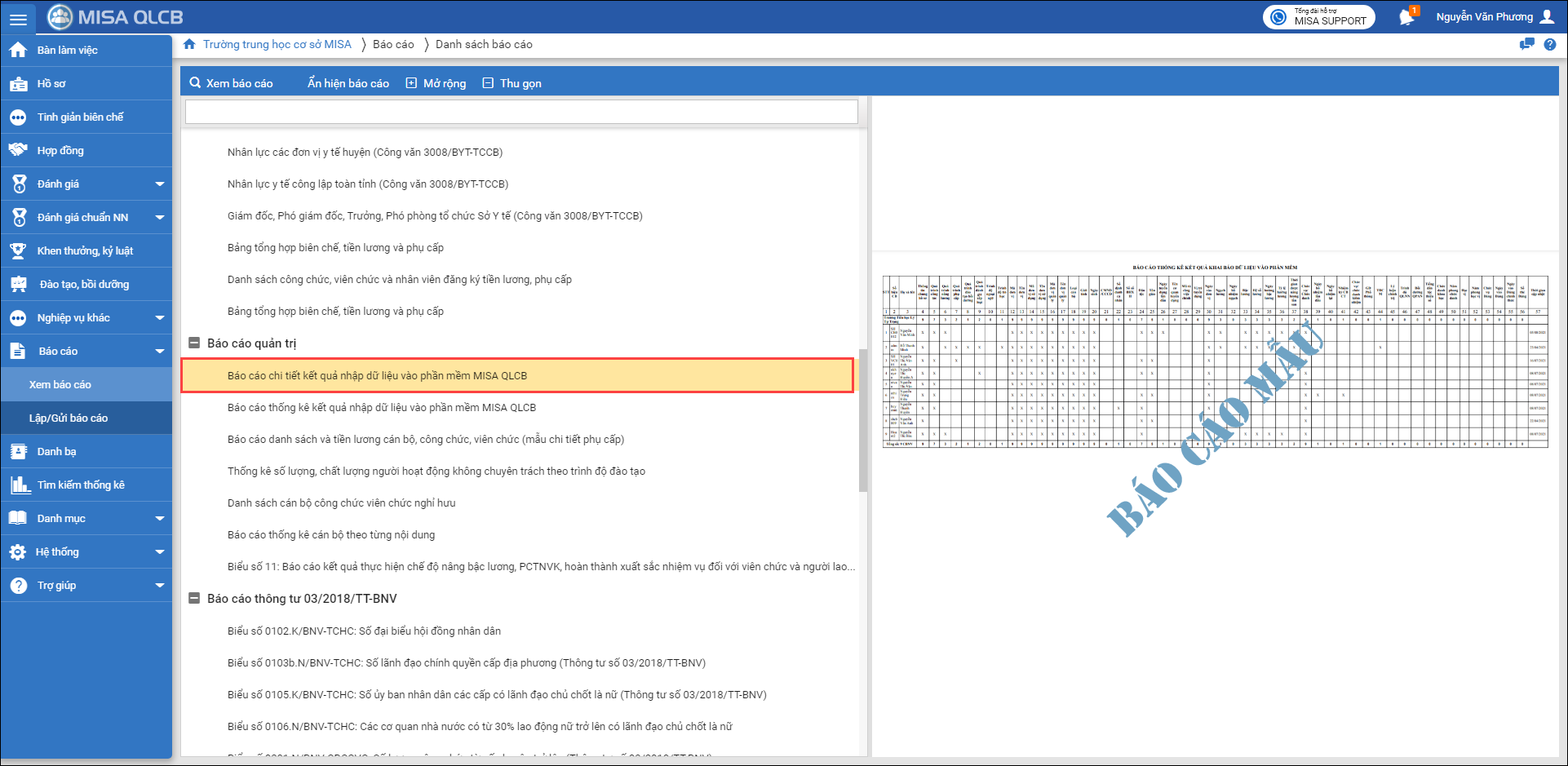
Task: Click the feedback chat icon
Action: (1526, 45)
